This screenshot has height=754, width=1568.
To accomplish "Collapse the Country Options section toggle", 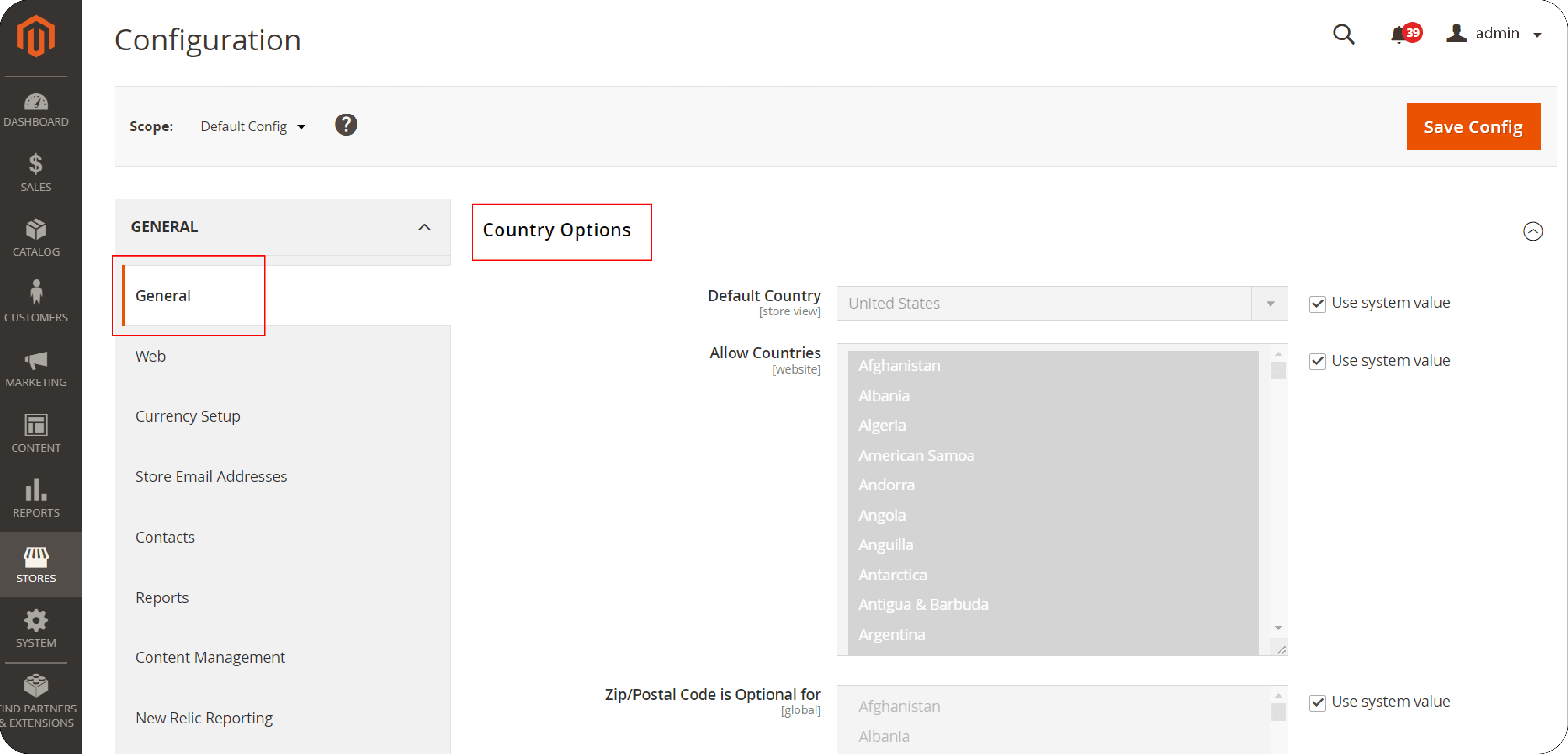I will (x=1532, y=231).
